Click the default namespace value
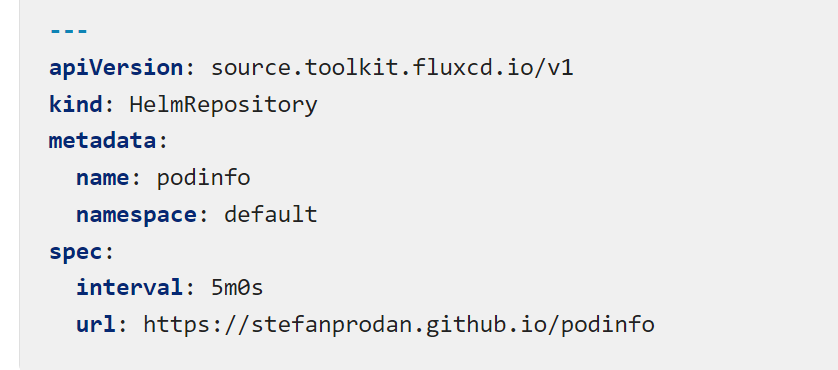The height and width of the screenshot is (370, 838). [x=270, y=214]
